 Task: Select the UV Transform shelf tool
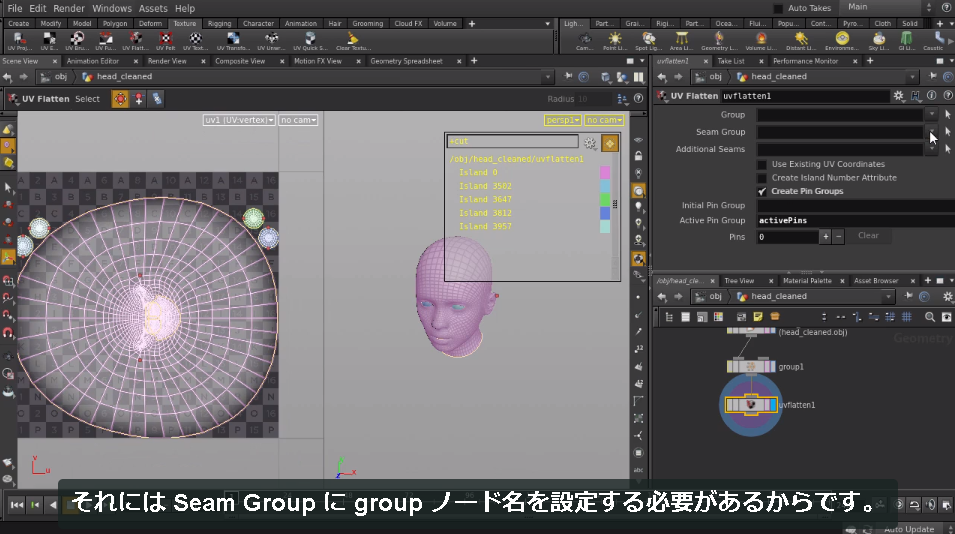(233, 41)
